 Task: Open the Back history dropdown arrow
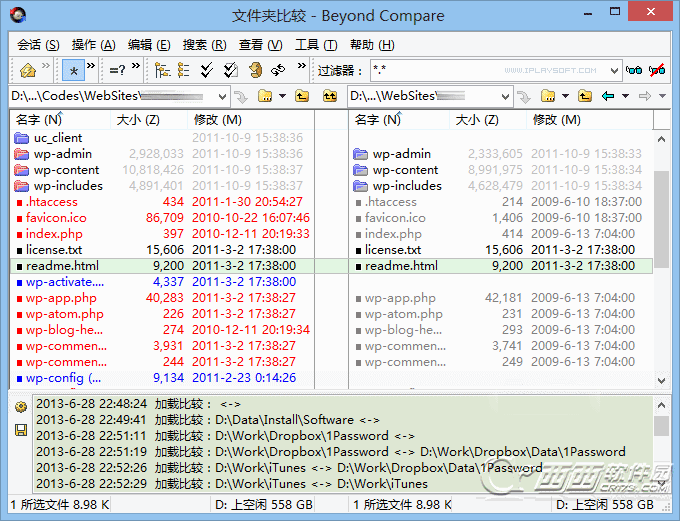tap(625, 96)
